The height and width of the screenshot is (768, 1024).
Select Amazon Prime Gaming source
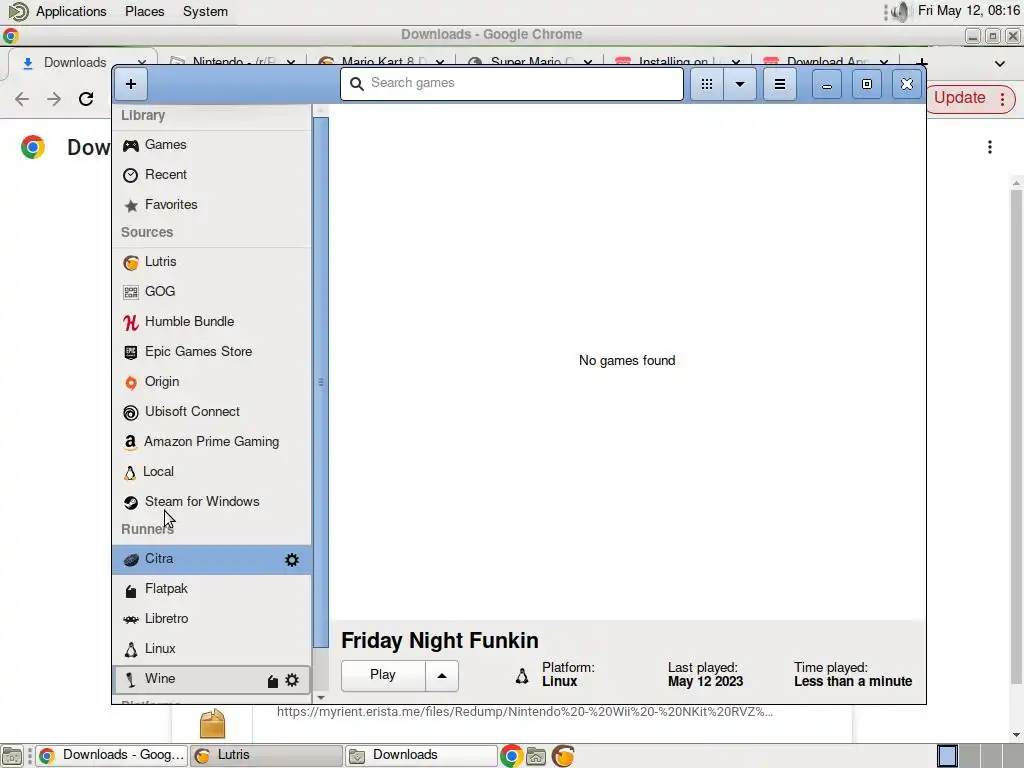pos(212,442)
